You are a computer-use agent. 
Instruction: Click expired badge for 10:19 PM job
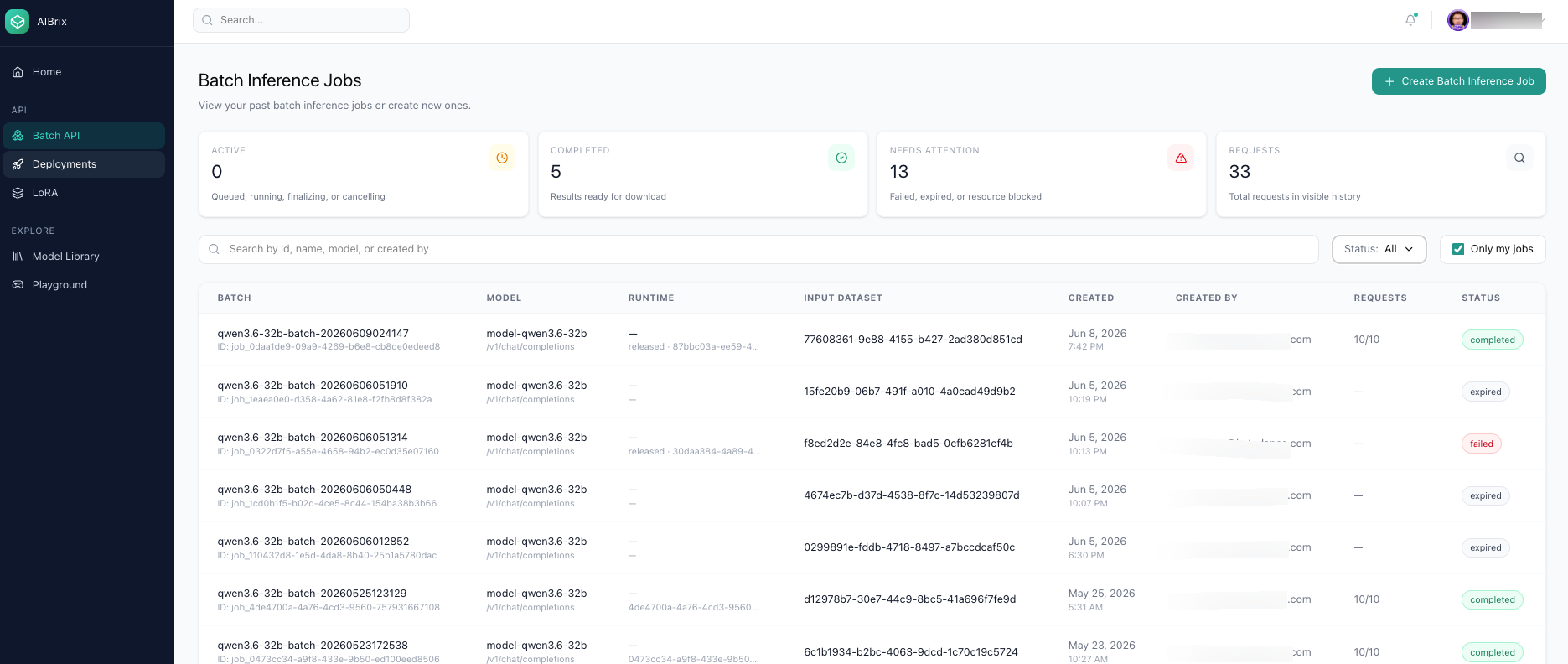pyautogui.click(x=1486, y=392)
